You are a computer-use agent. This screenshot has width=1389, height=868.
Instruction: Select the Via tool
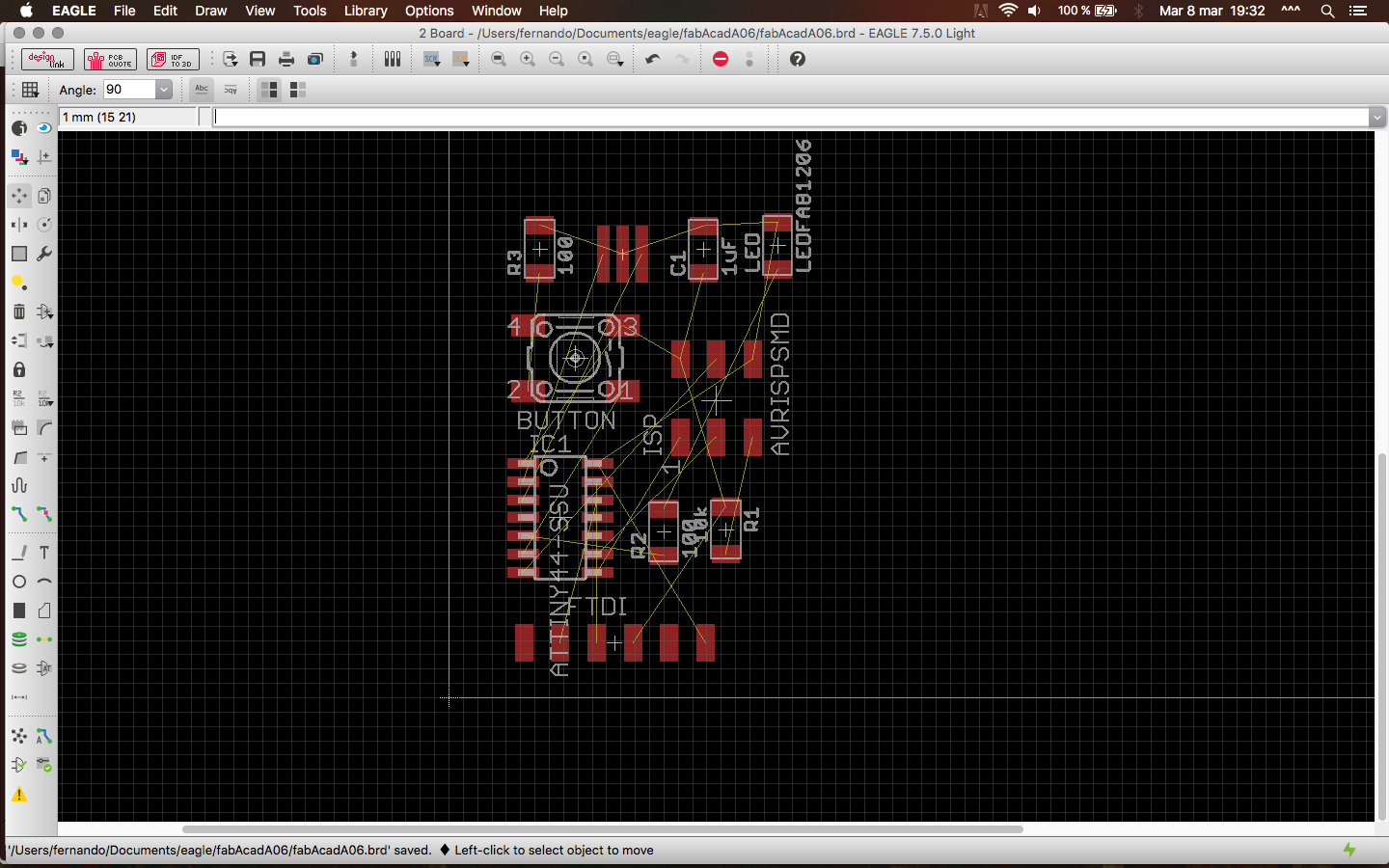click(x=19, y=639)
